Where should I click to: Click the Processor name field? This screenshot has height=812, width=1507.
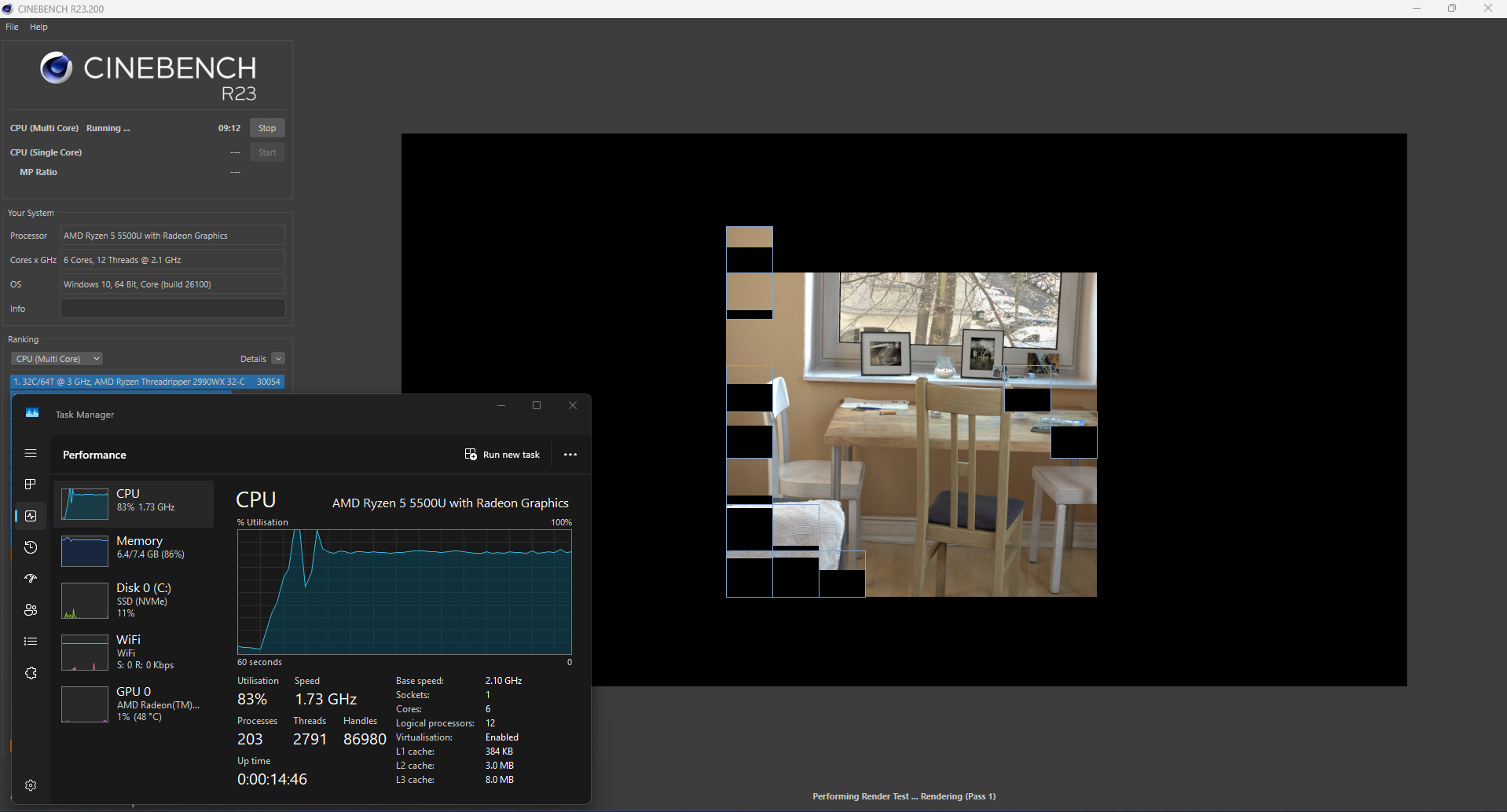pyautogui.click(x=173, y=236)
